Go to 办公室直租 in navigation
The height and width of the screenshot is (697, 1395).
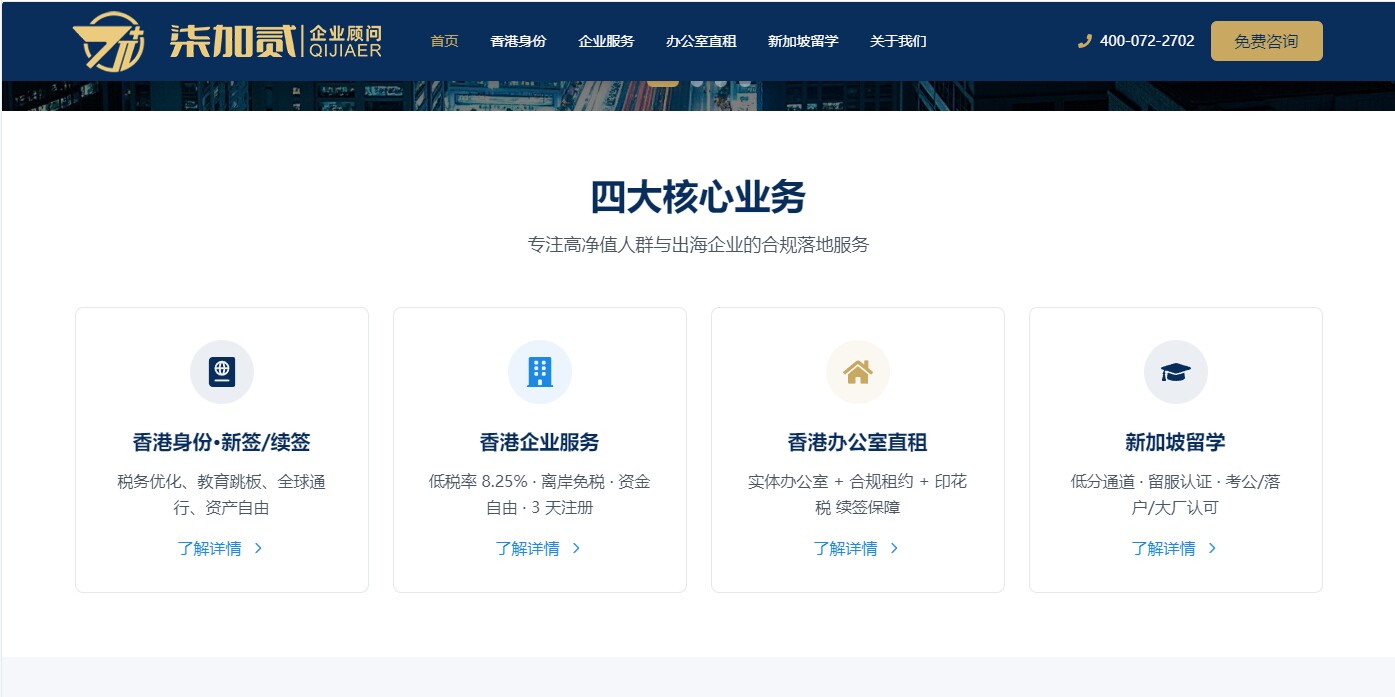[701, 41]
